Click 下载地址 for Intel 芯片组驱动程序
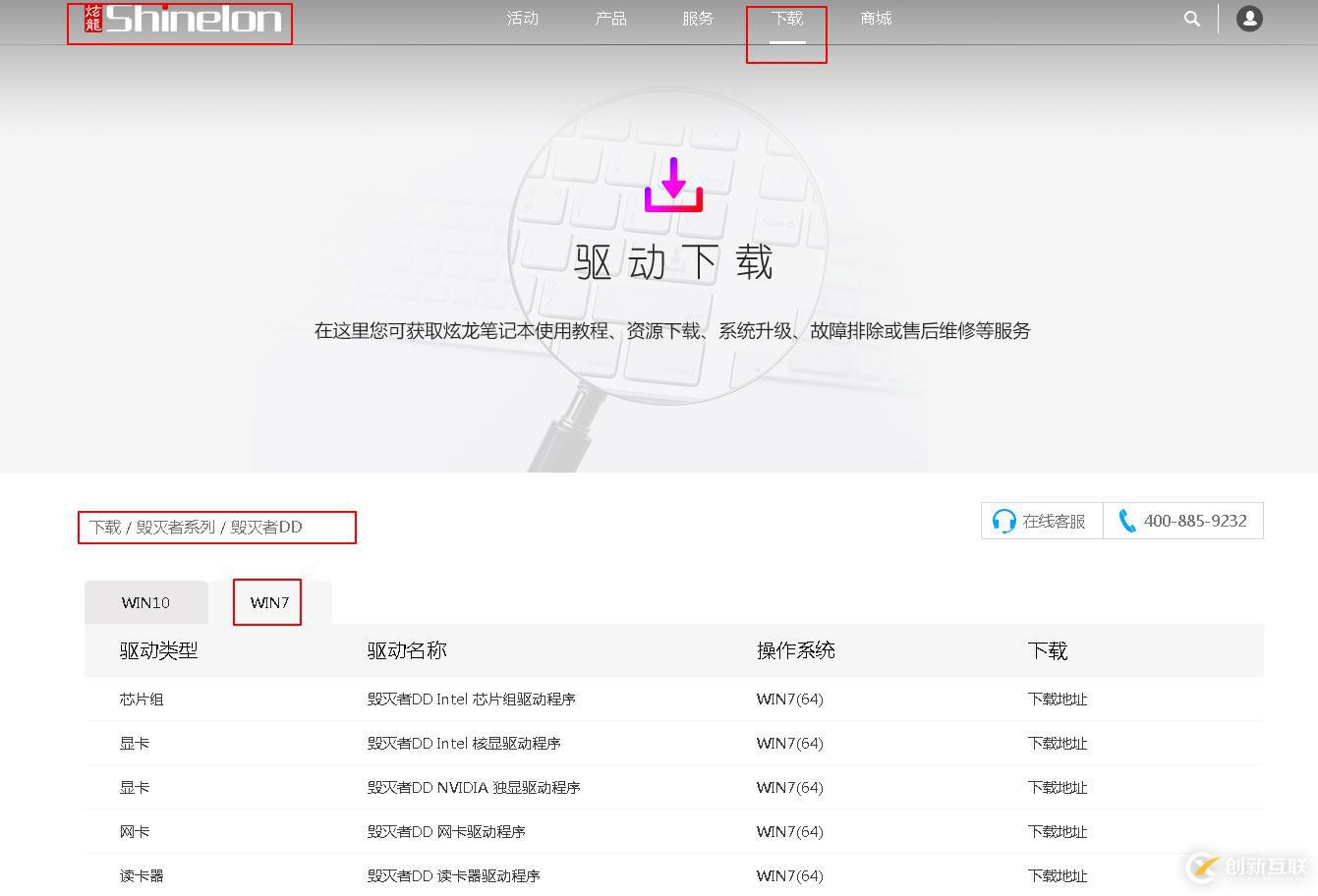 1058,699
